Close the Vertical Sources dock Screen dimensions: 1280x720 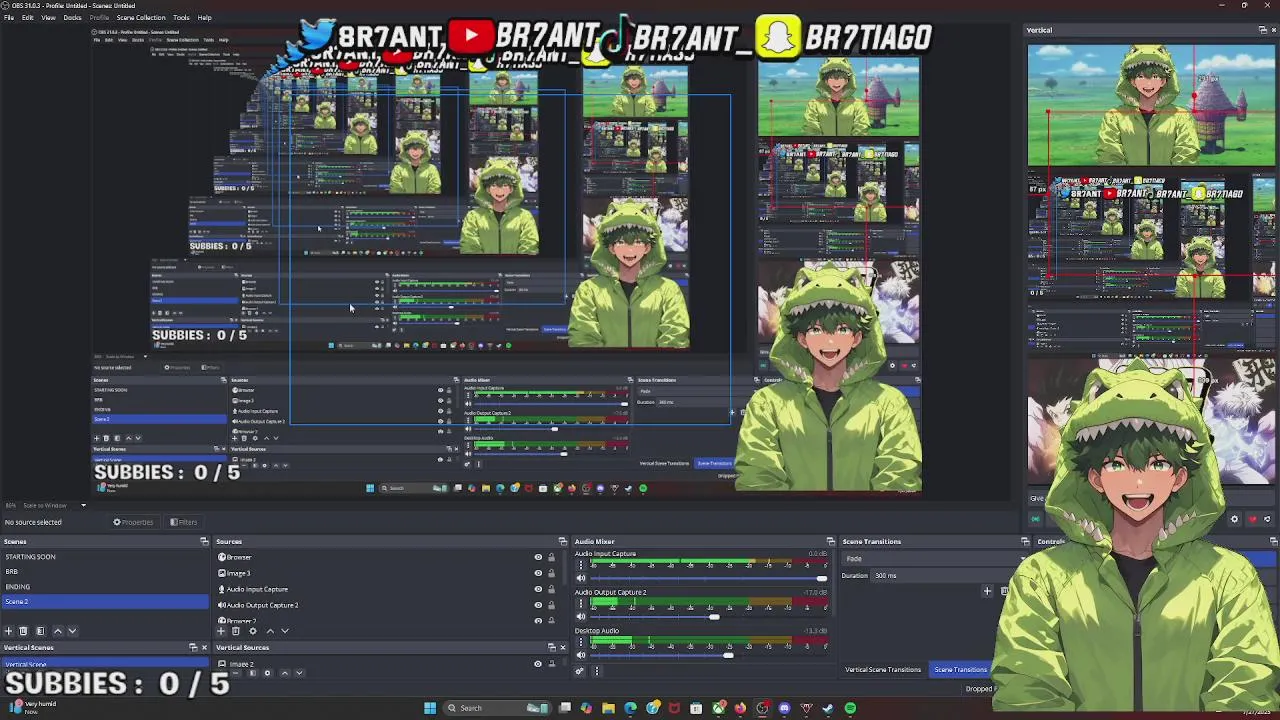(x=562, y=648)
